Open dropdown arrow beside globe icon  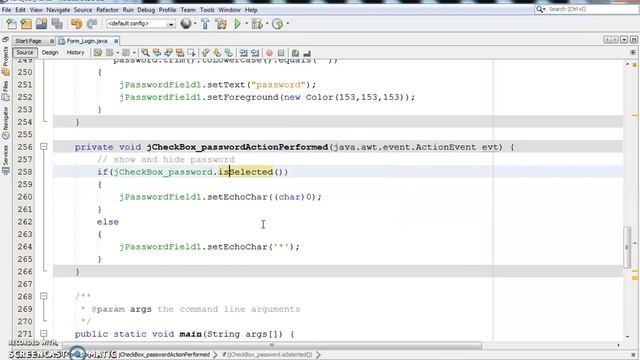[x=195, y=24]
